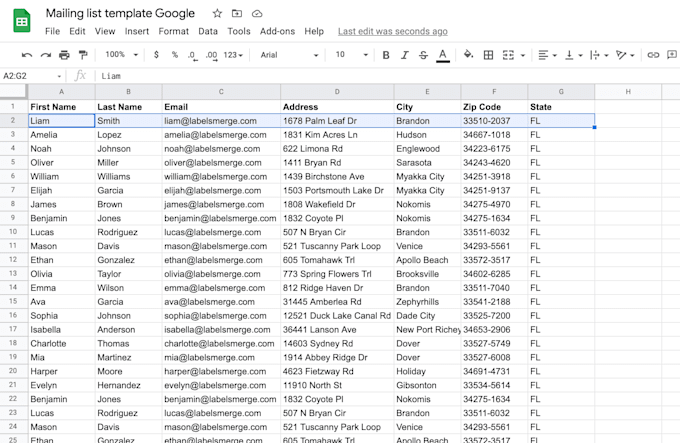The width and height of the screenshot is (680, 443).
Task: Select cell '622 Limona Rd'
Action: click(x=337, y=149)
